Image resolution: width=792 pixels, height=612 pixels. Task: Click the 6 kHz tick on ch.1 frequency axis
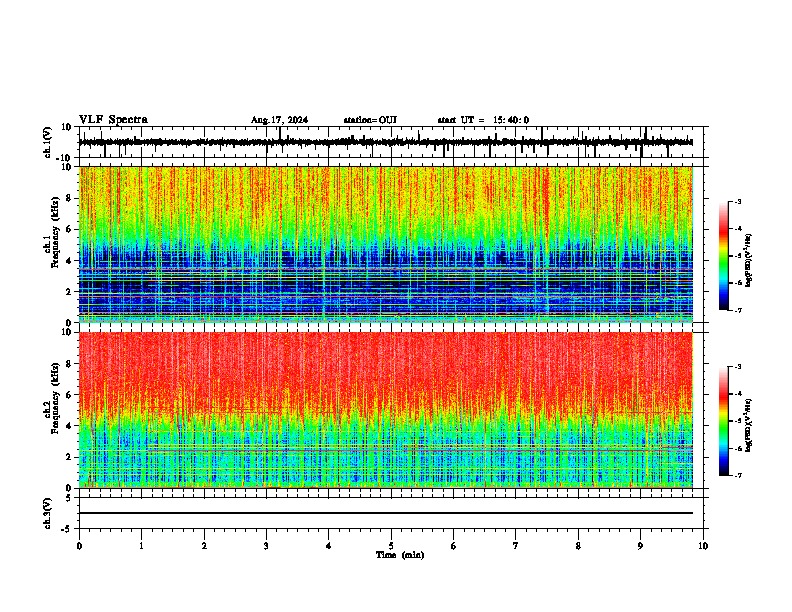coord(70,229)
